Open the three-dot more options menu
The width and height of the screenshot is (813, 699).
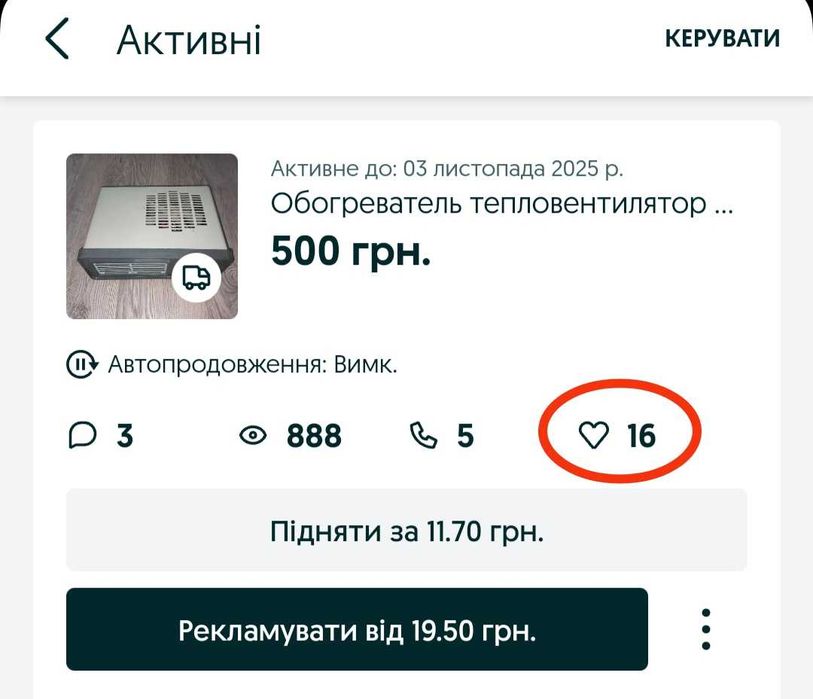coord(706,629)
